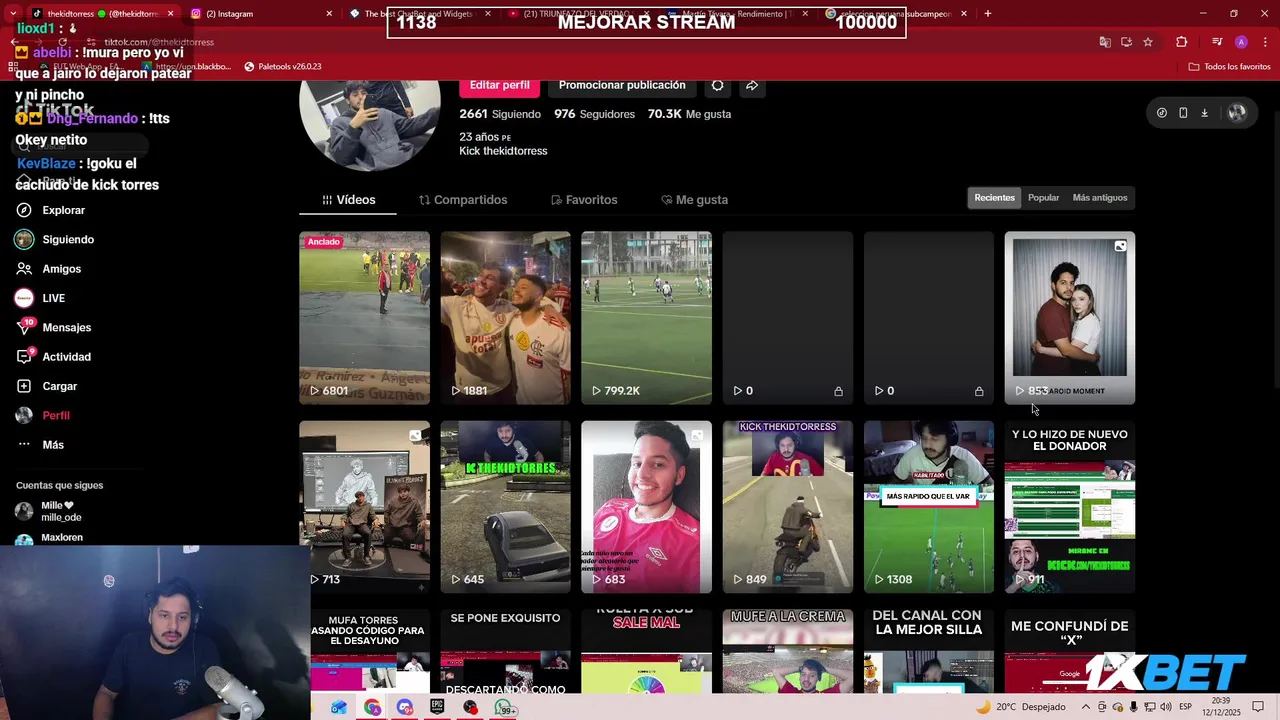
Task: Open the video with 1881 views
Action: point(505,318)
